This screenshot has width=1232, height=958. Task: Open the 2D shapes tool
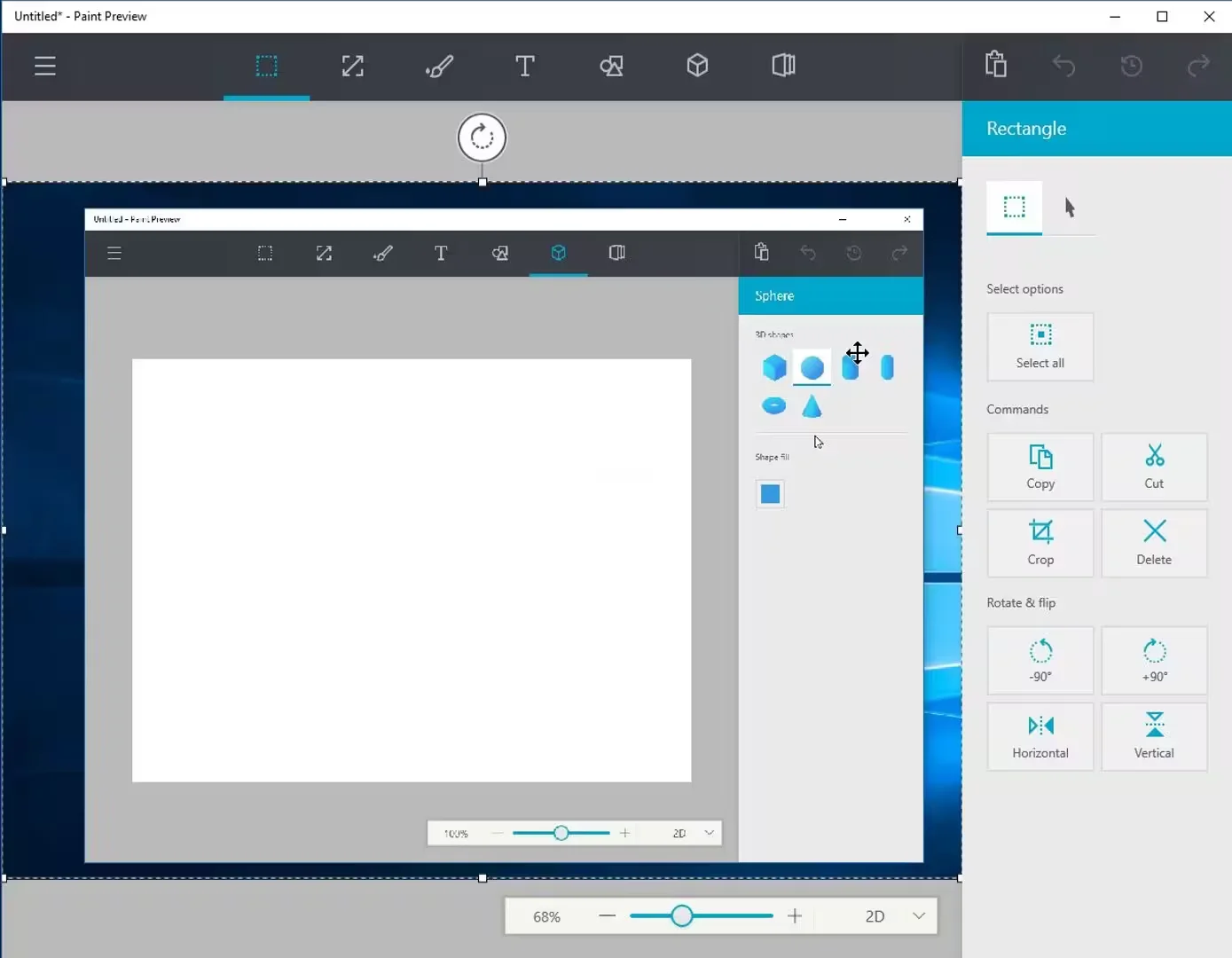tap(611, 67)
